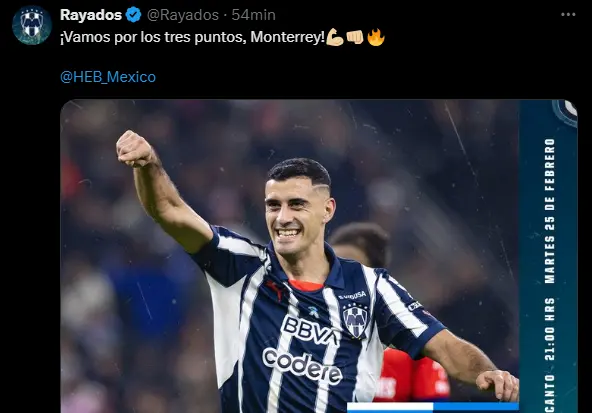Image resolution: width=592 pixels, height=413 pixels.
Task: Click the blue verified badge
Action: tap(133, 15)
